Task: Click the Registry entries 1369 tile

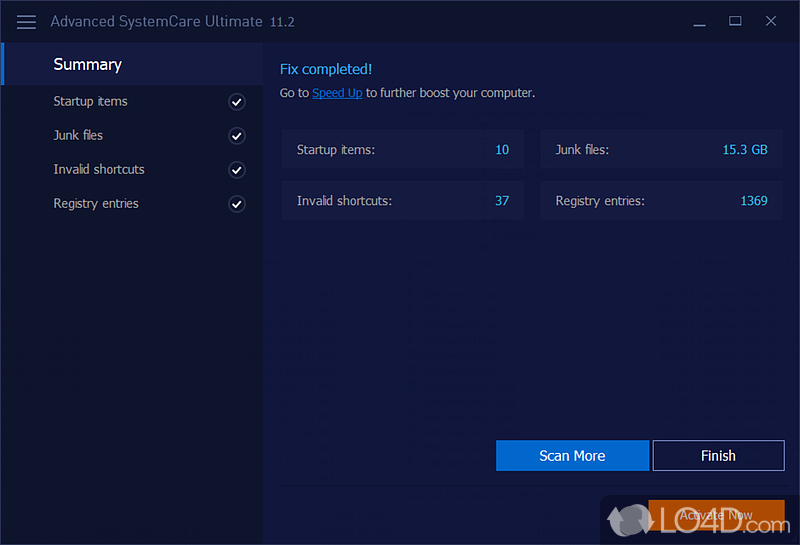Action: (x=661, y=200)
